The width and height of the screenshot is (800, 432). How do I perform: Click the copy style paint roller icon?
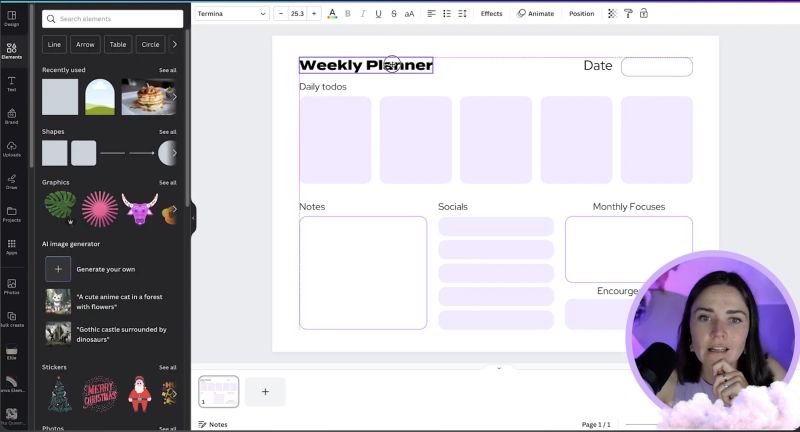coord(628,14)
